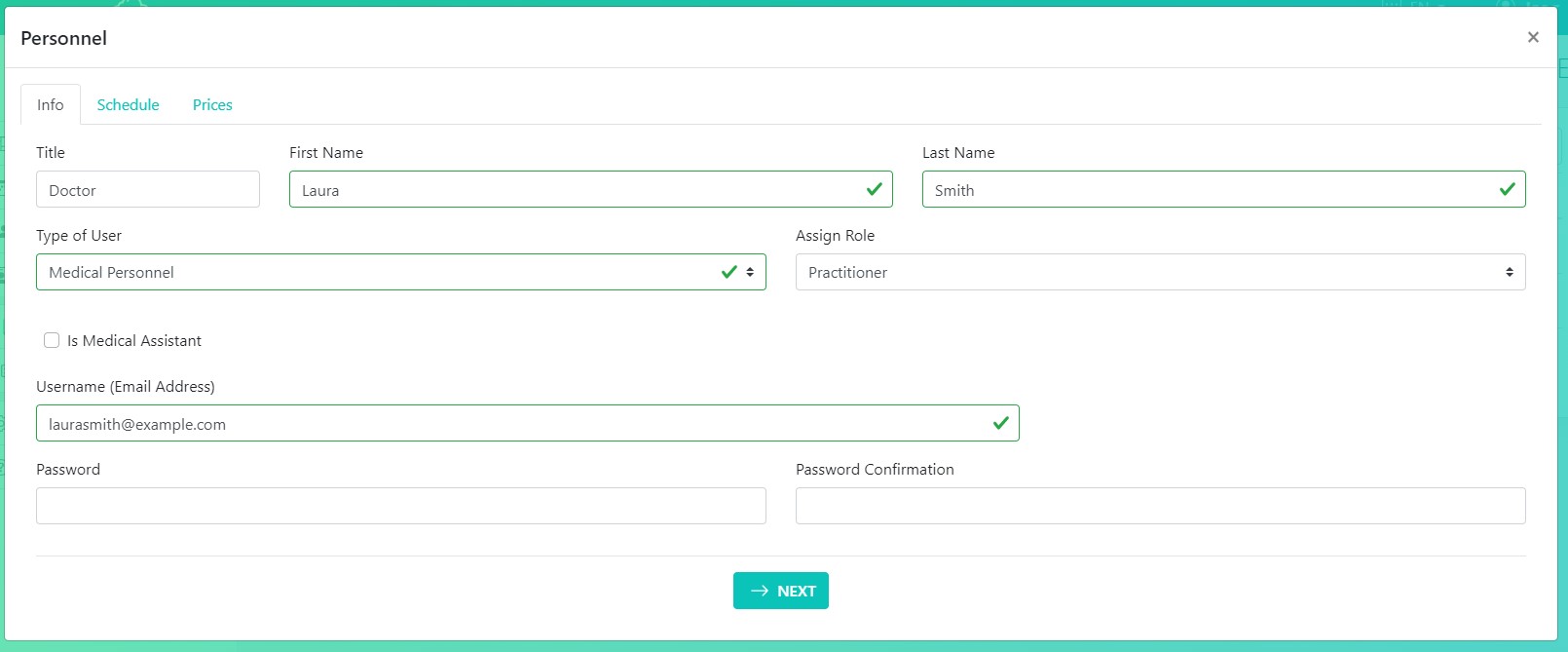Focus the Password Confirmation field
1568x652 pixels.
click(x=1160, y=506)
